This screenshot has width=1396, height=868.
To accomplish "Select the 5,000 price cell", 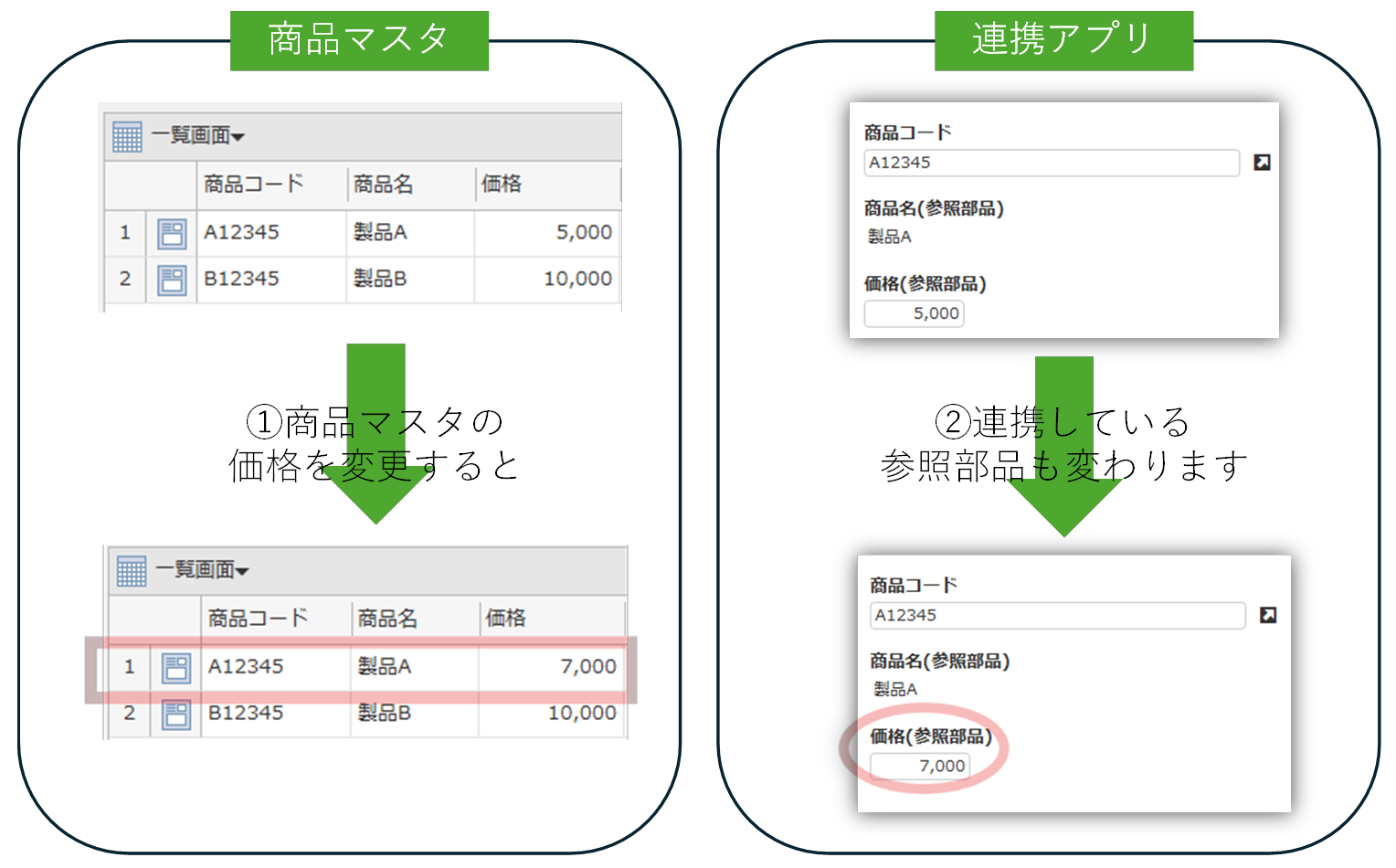I will (x=547, y=233).
